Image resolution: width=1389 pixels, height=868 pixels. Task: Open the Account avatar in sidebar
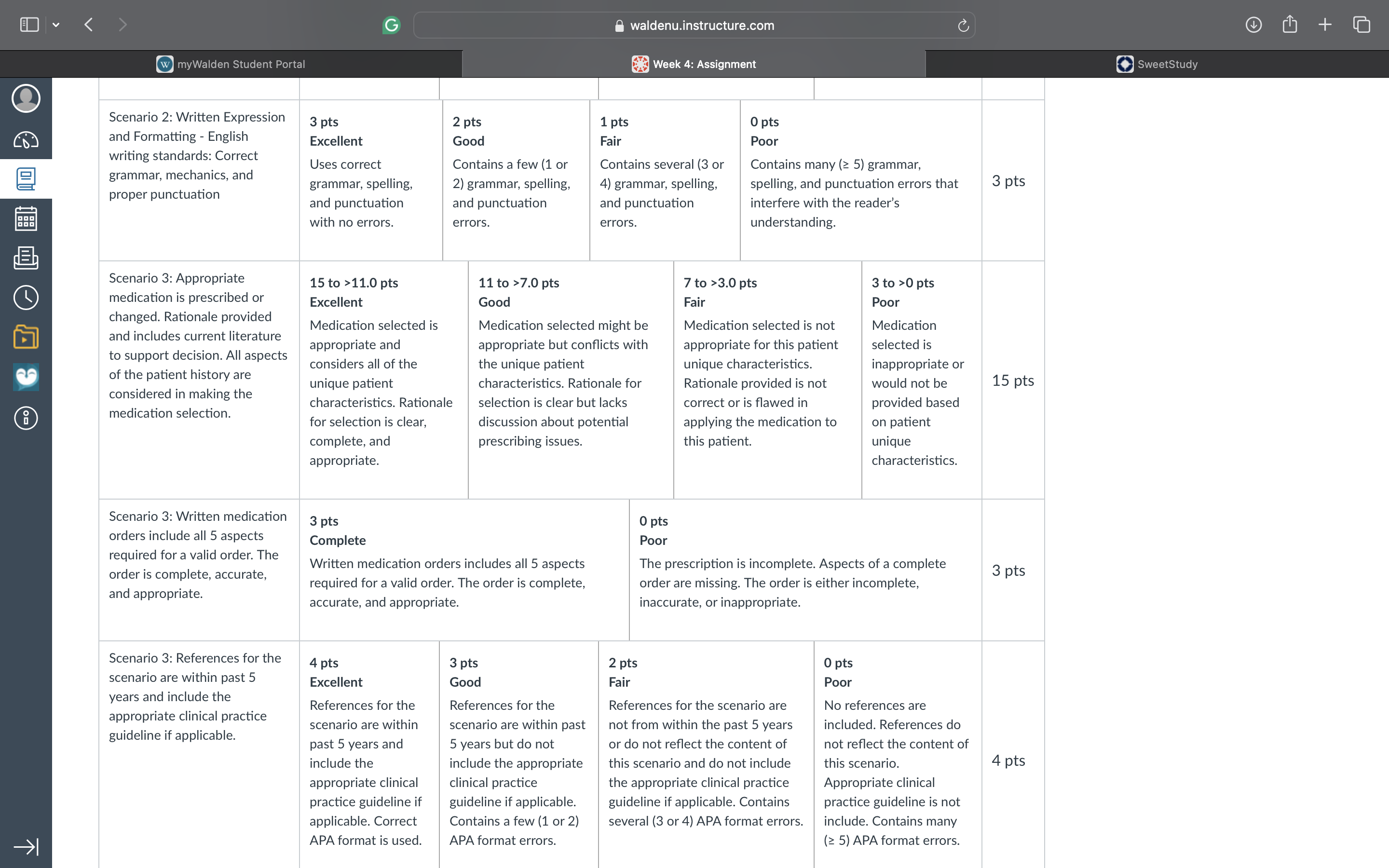click(26, 98)
